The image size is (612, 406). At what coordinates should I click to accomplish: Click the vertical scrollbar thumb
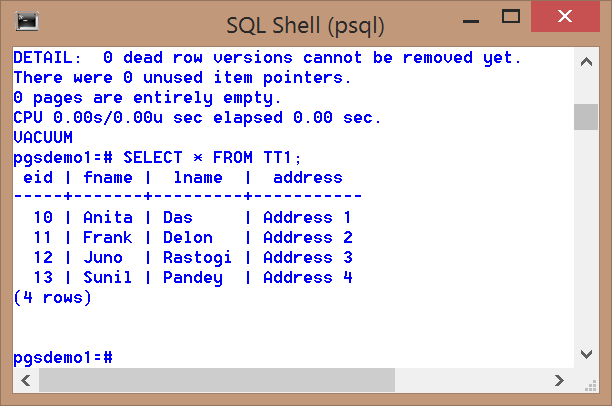[x=585, y=117]
